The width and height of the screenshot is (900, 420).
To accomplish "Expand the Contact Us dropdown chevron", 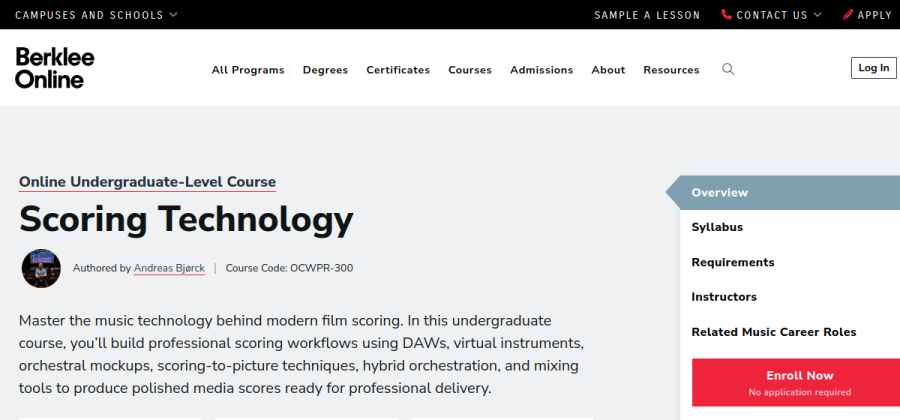I will (817, 15).
